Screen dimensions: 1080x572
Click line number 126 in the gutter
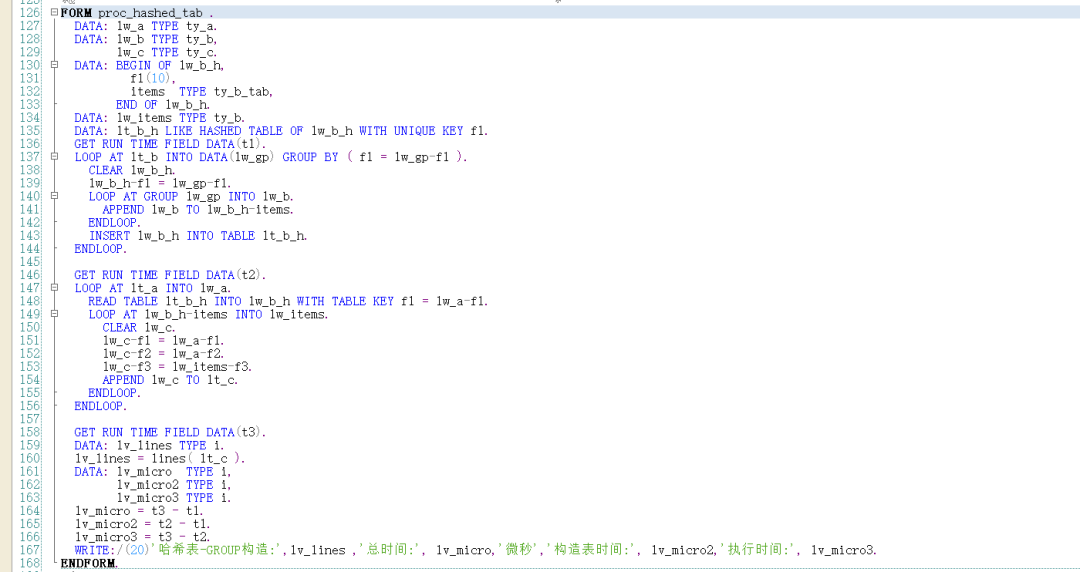(x=30, y=12)
